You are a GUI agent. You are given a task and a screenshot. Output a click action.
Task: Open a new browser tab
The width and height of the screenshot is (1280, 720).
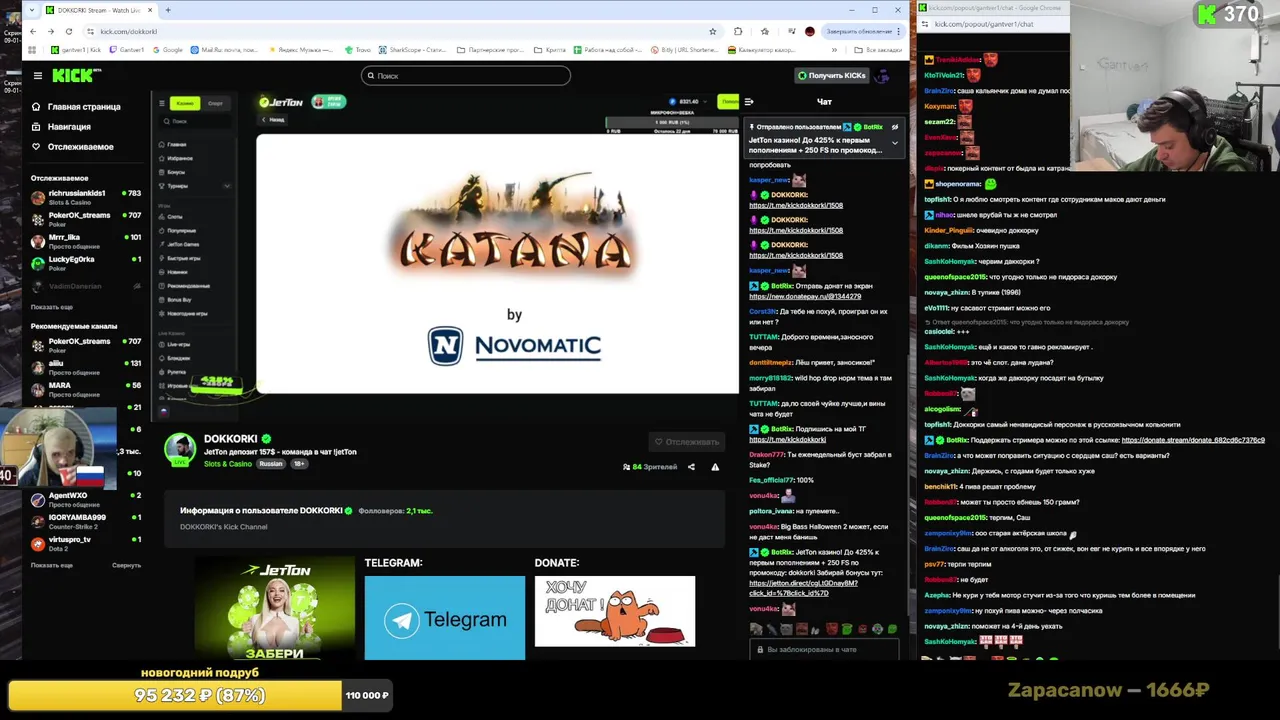pos(168,10)
